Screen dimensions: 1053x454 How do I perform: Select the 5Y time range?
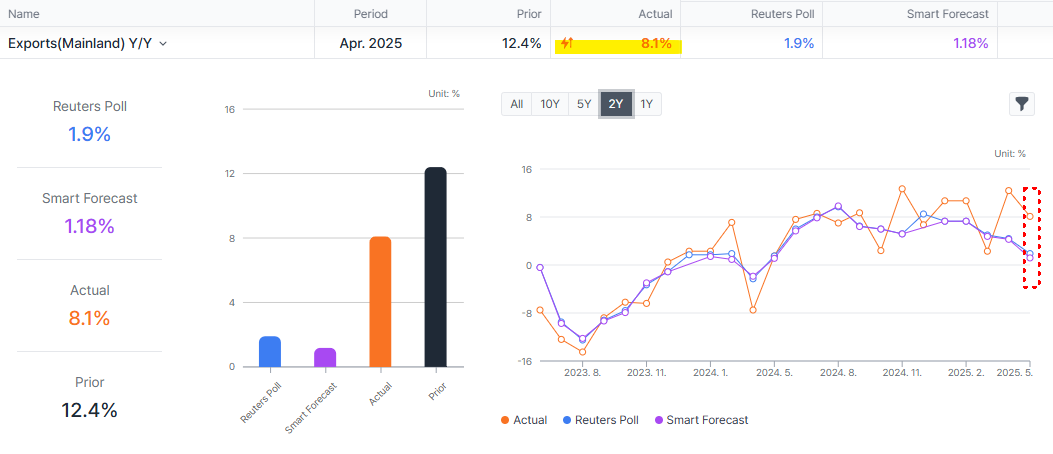point(583,104)
